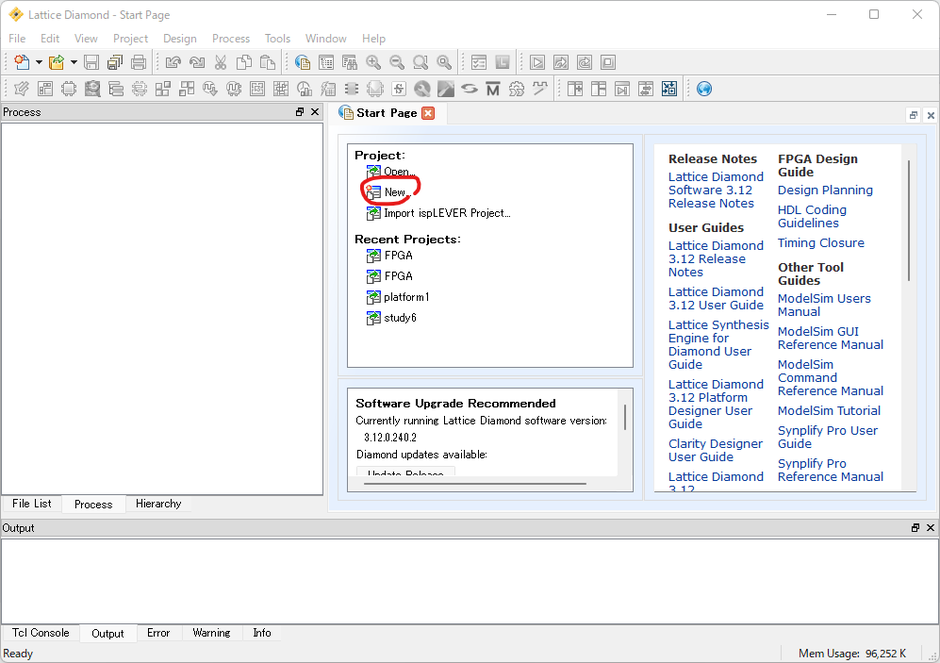Switch to the Hierarchy tab
This screenshot has width=940, height=663.
158,504
